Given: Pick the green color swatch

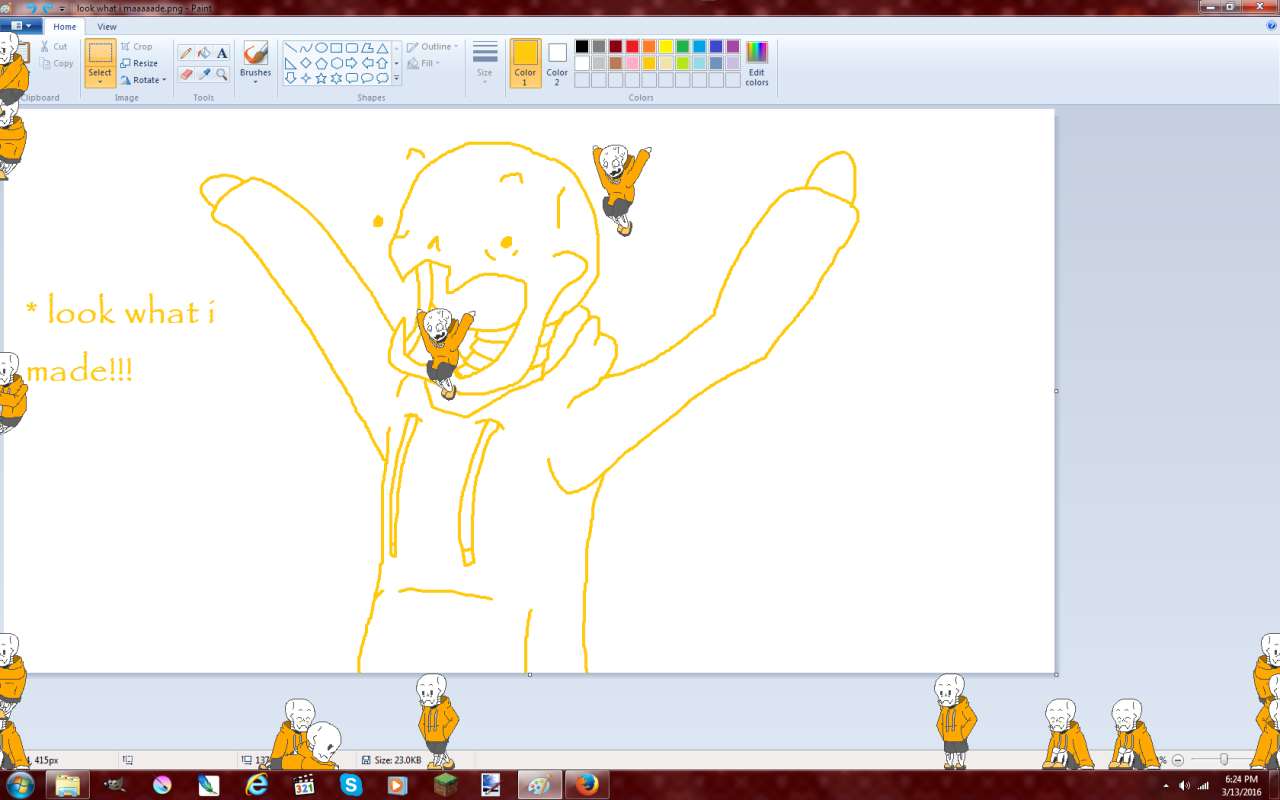Looking at the screenshot, I should tap(683, 46).
